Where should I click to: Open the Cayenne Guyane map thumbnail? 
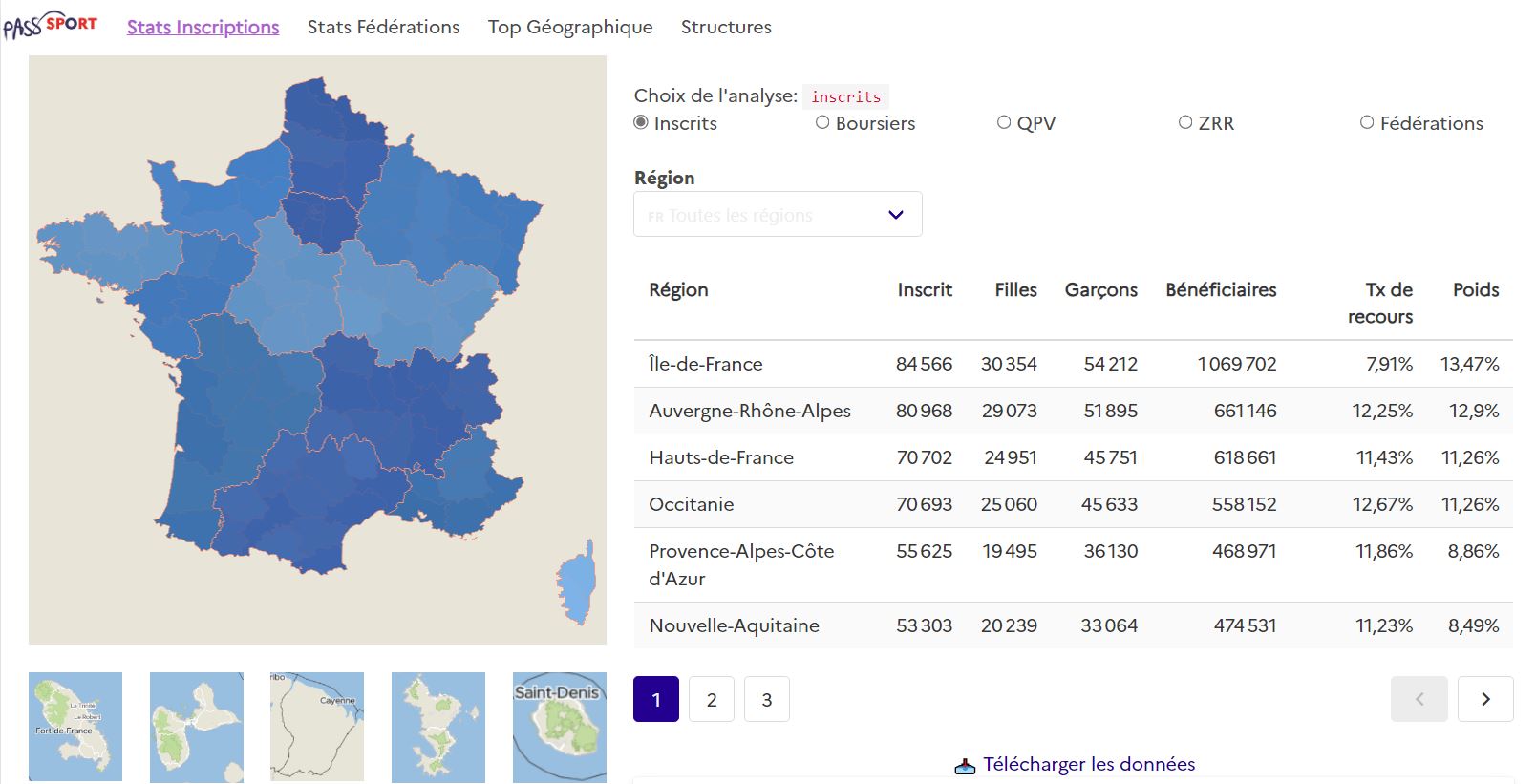[316, 726]
